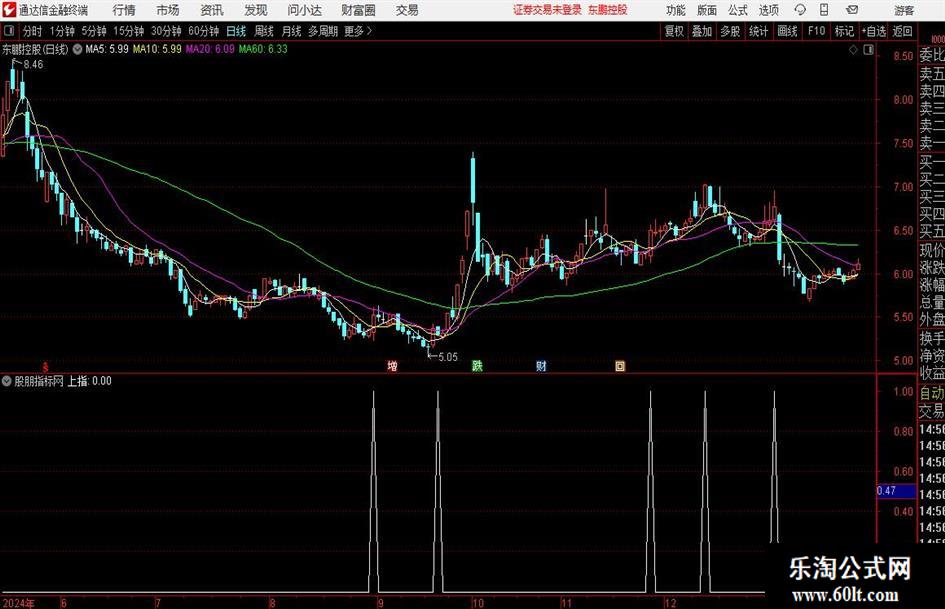Expand 更多 period options
The image size is (945, 609).
(x=358, y=31)
